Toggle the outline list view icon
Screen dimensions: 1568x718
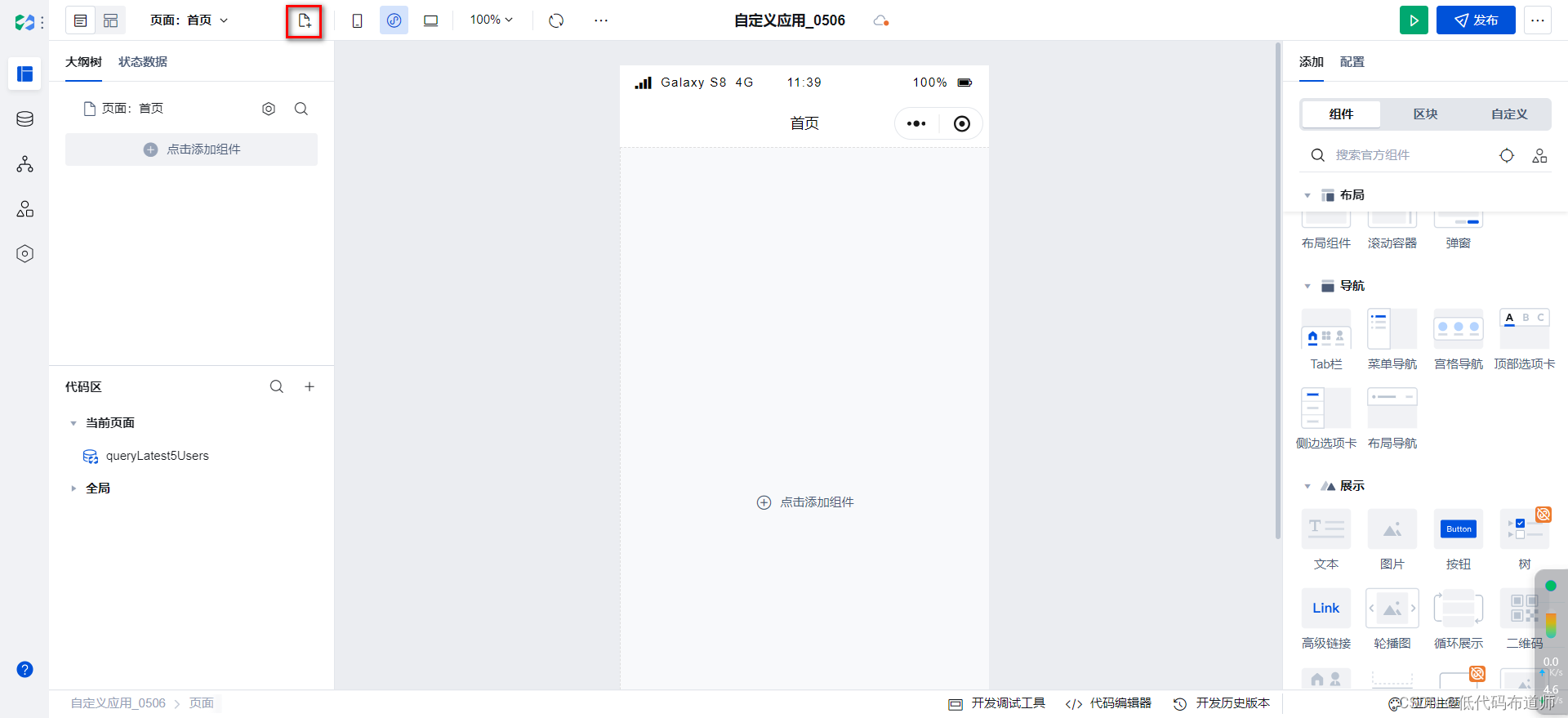80,20
